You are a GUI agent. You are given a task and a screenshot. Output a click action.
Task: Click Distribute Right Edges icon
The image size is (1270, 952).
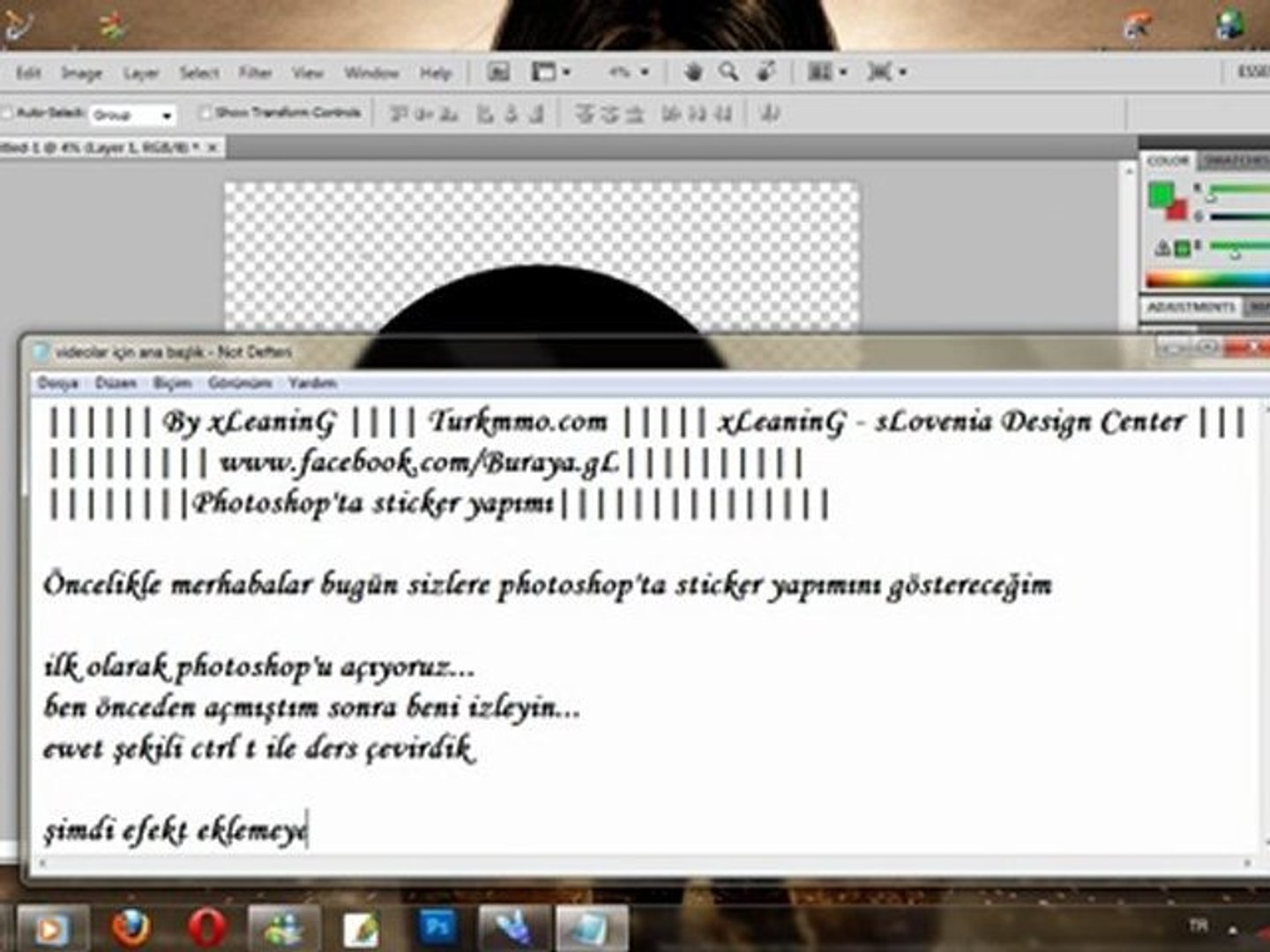pyautogui.click(x=722, y=114)
